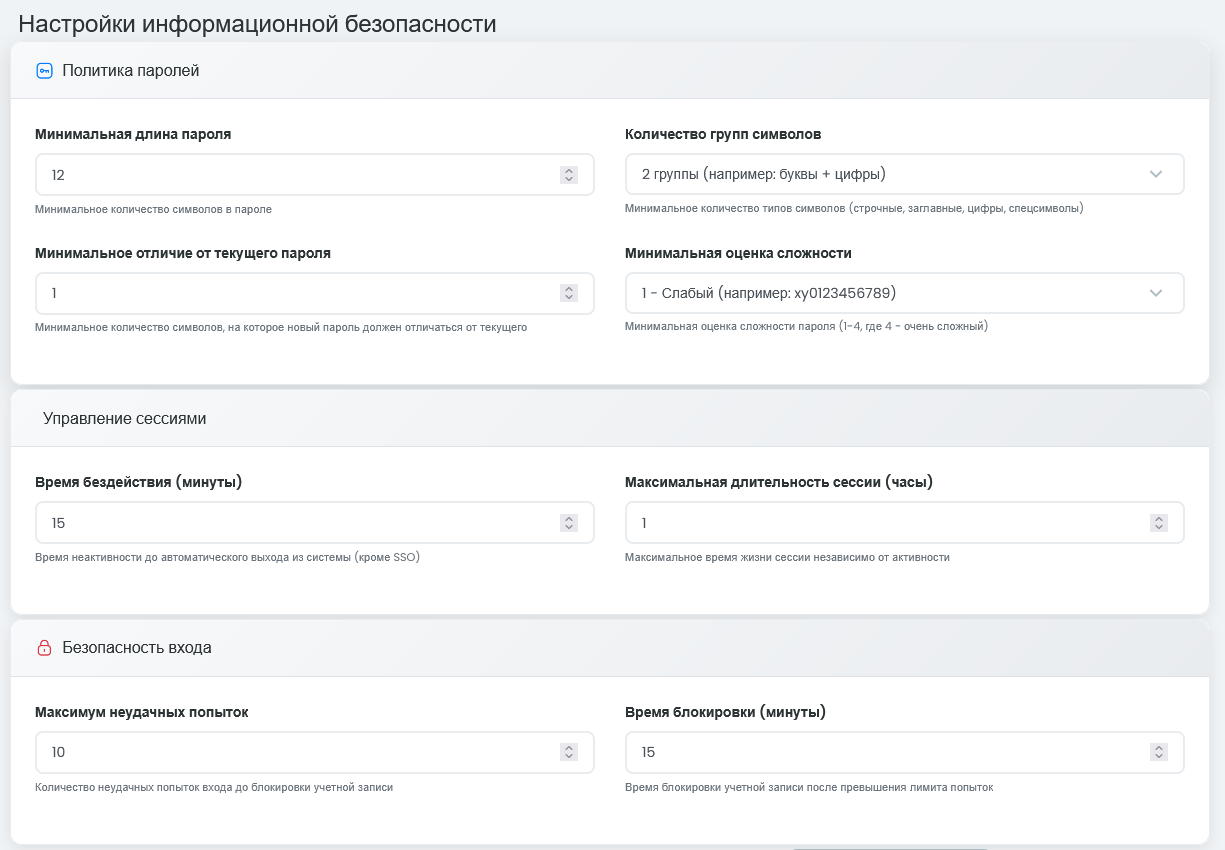Viewport: 1225px width, 850px height.
Task: Increase Минимальное отличие от текущего пароля value
Action: point(569,289)
